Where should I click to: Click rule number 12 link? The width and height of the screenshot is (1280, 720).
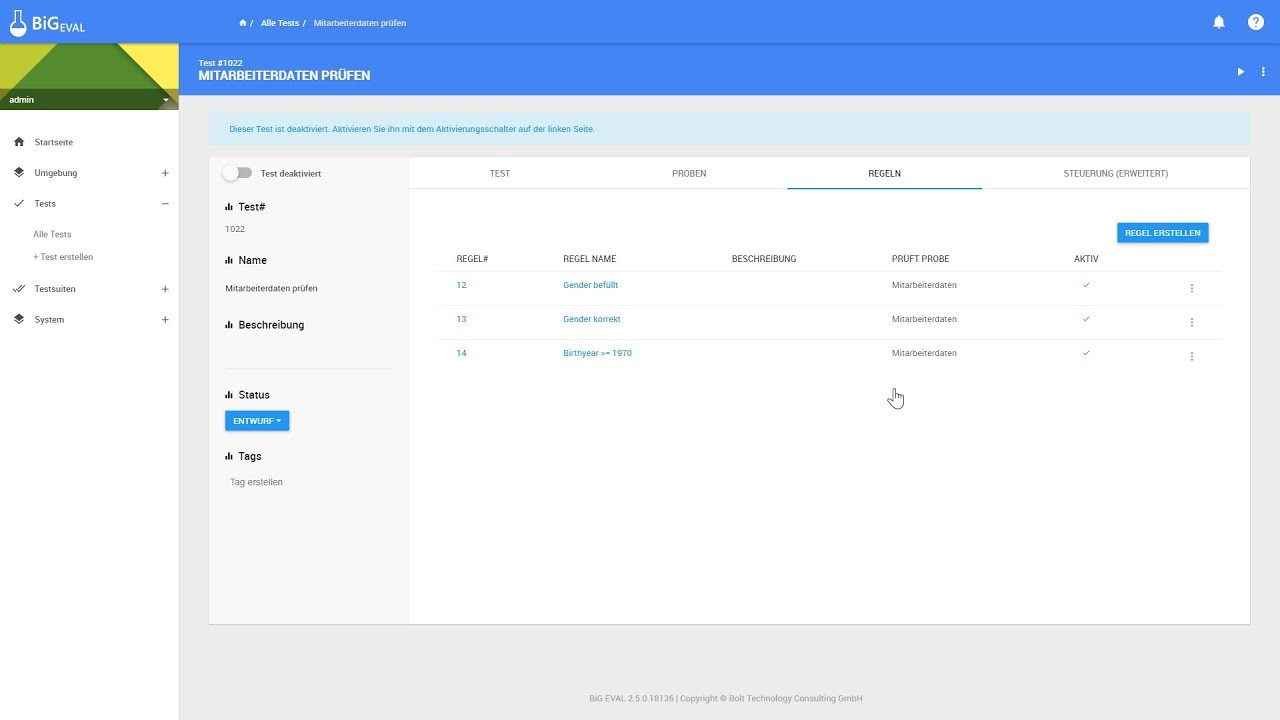click(461, 285)
